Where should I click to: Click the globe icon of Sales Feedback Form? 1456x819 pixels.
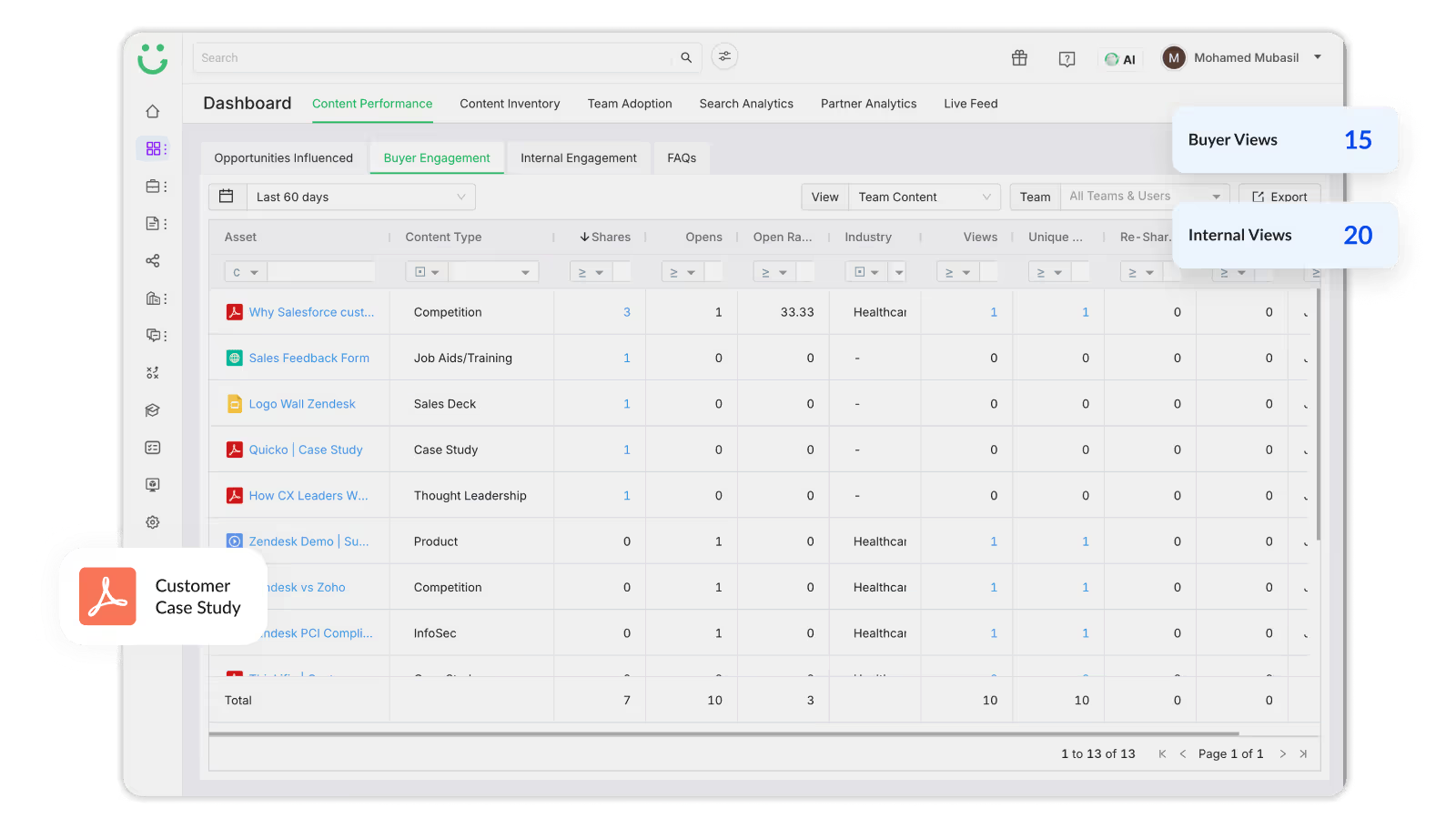point(234,358)
